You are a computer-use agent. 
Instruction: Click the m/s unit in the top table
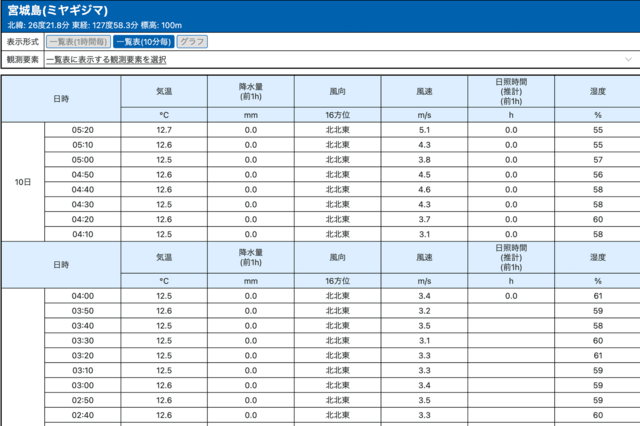tap(424, 115)
